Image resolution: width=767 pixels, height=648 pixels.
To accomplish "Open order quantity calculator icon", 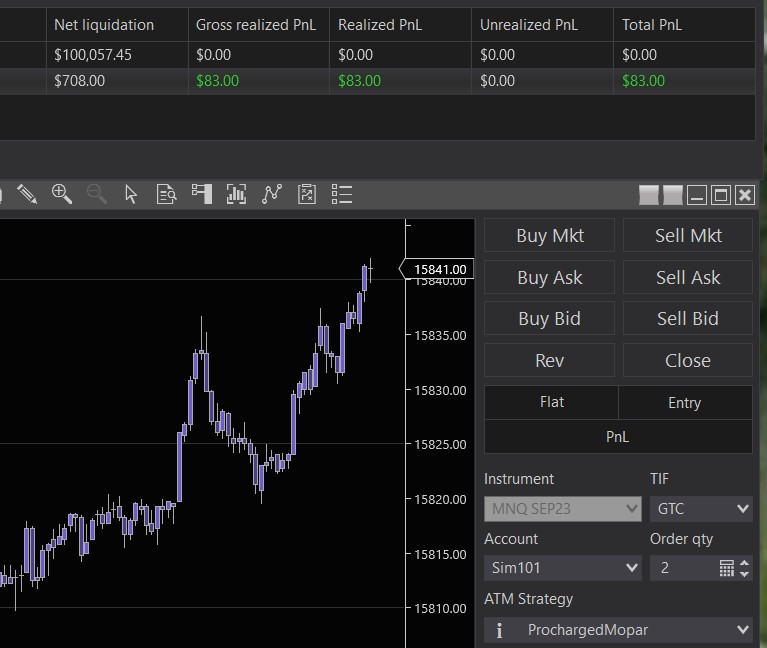I will click(x=727, y=568).
